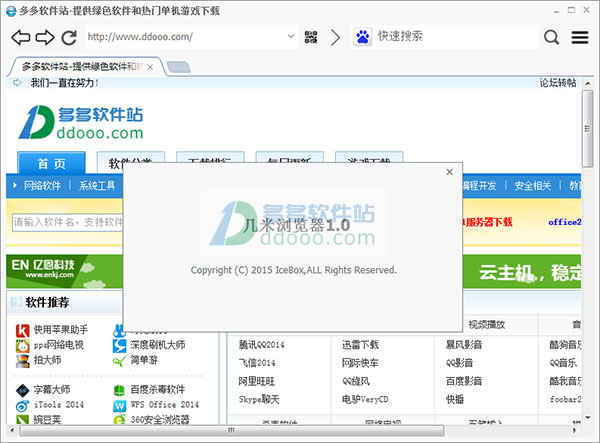Switch to the 多多软件站 browser tab

tap(82, 67)
